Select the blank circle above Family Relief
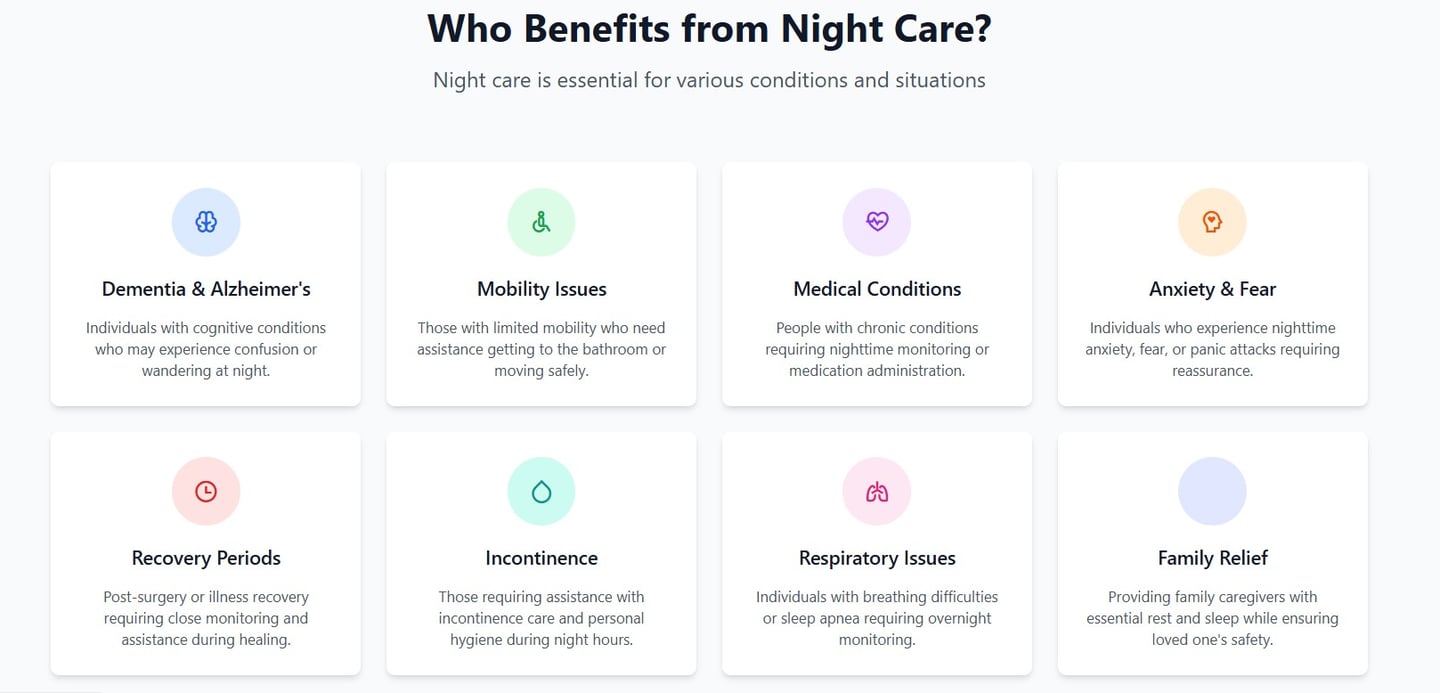Image resolution: width=1440 pixels, height=693 pixels. 1212,491
